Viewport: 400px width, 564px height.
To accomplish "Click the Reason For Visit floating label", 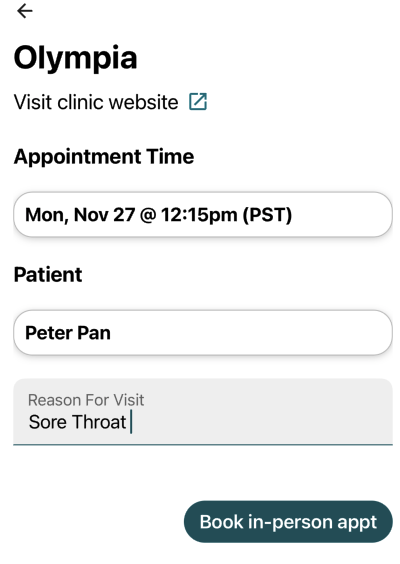I will coord(86,400).
